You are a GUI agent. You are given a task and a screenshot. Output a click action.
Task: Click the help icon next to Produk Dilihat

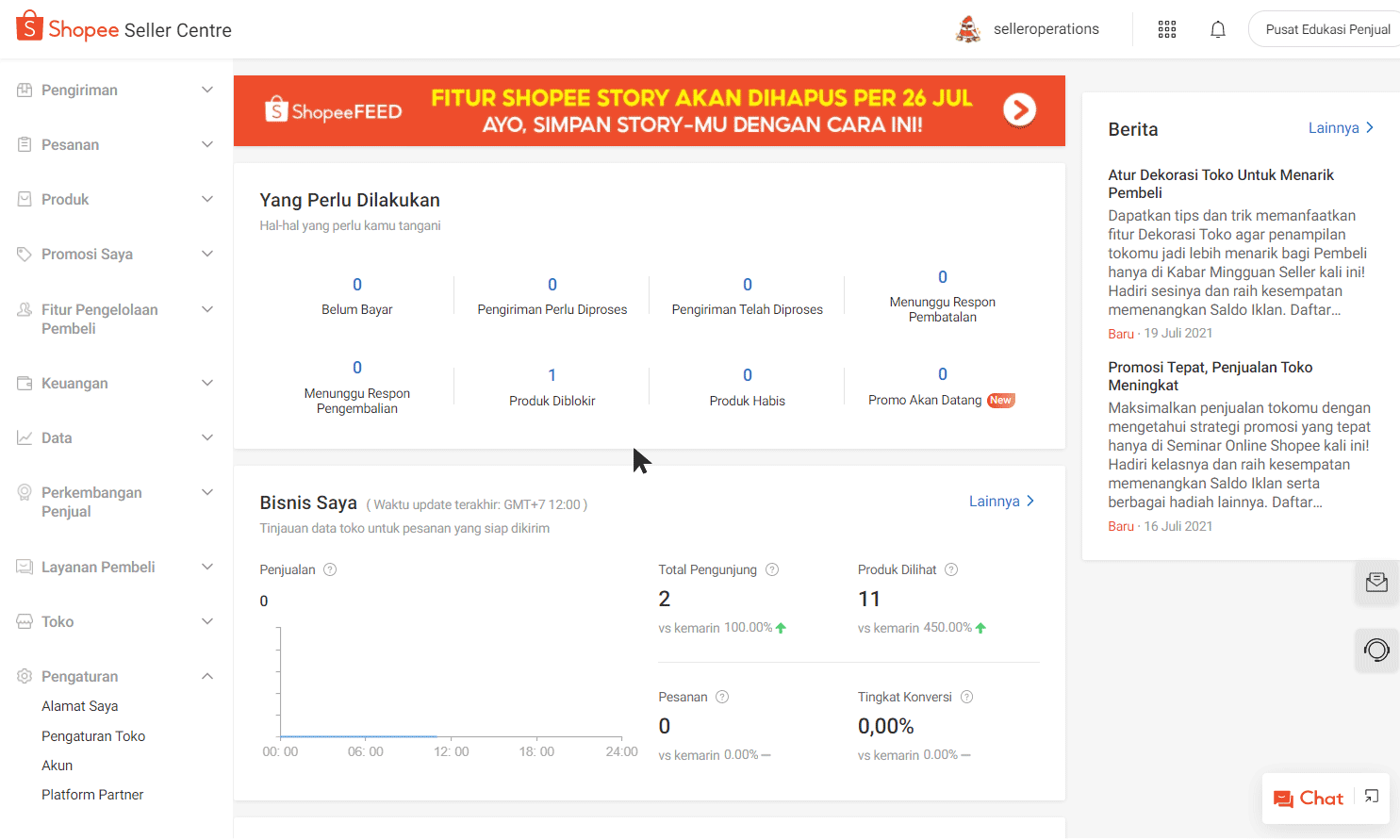tap(951, 569)
